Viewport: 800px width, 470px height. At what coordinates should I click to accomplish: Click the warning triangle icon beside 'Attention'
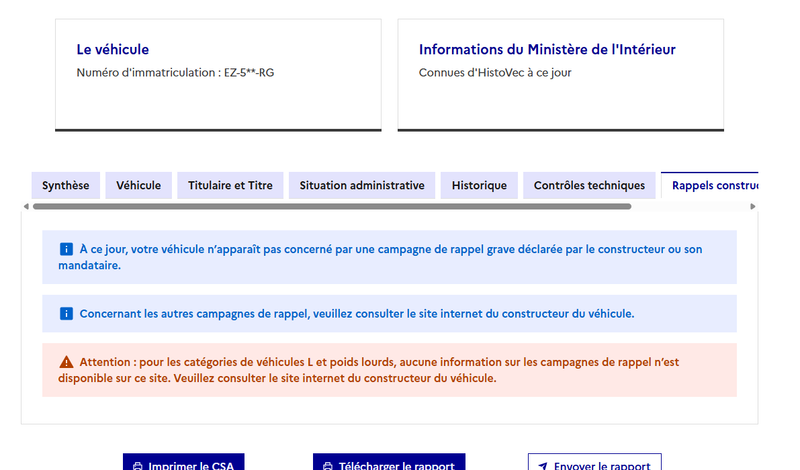pos(66,362)
